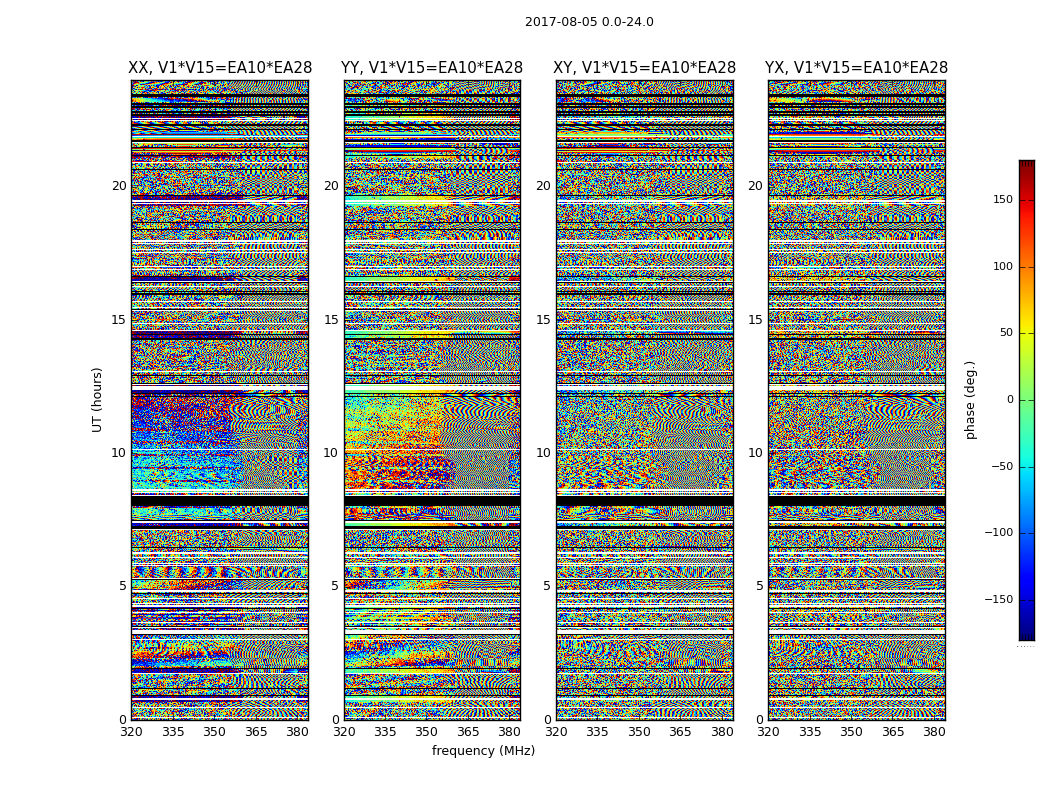Select the XX, V1*V15=EA10*EA28 subplot title

220,68
